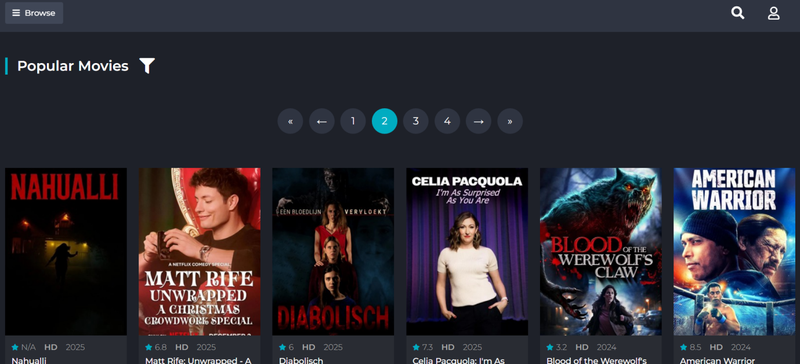
Task: Open the Browse menu button
Action: 34,13
